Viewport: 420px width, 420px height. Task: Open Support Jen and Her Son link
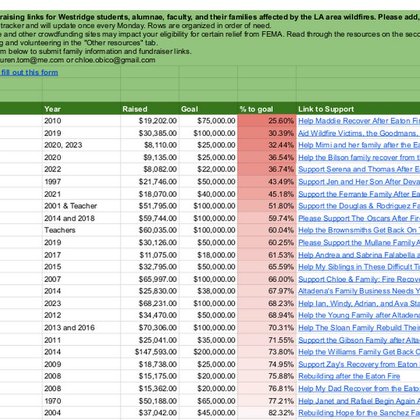[x=359, y=182]
